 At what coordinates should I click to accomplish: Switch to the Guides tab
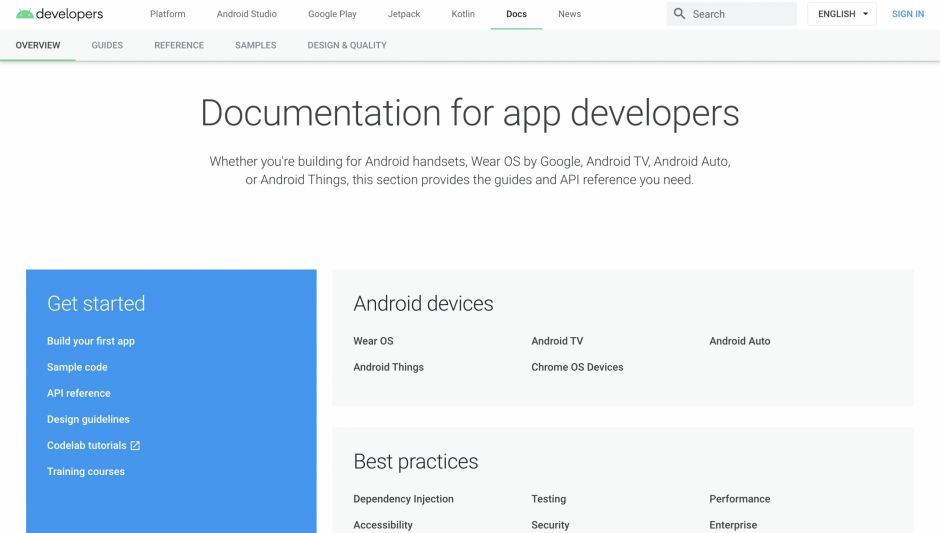tap(107, 45)
